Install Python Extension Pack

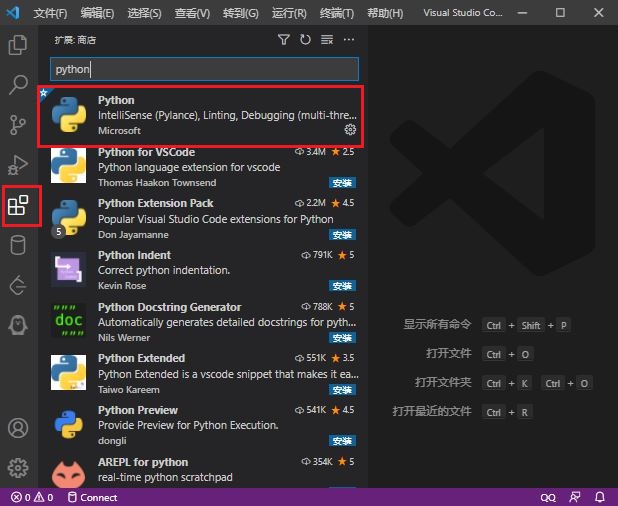click(x=342, y=235)
